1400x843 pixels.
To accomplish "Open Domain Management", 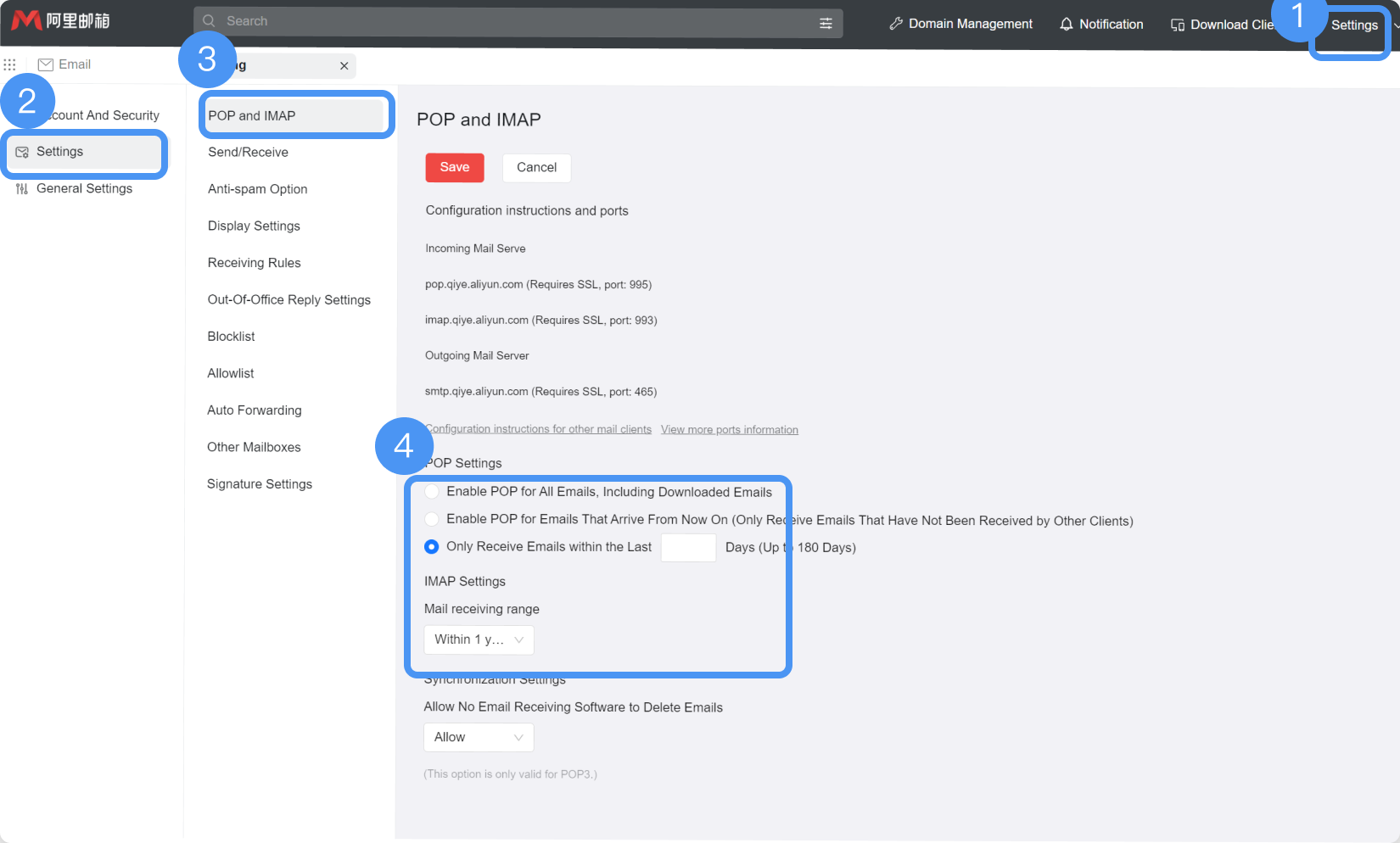I will (961, 24).
